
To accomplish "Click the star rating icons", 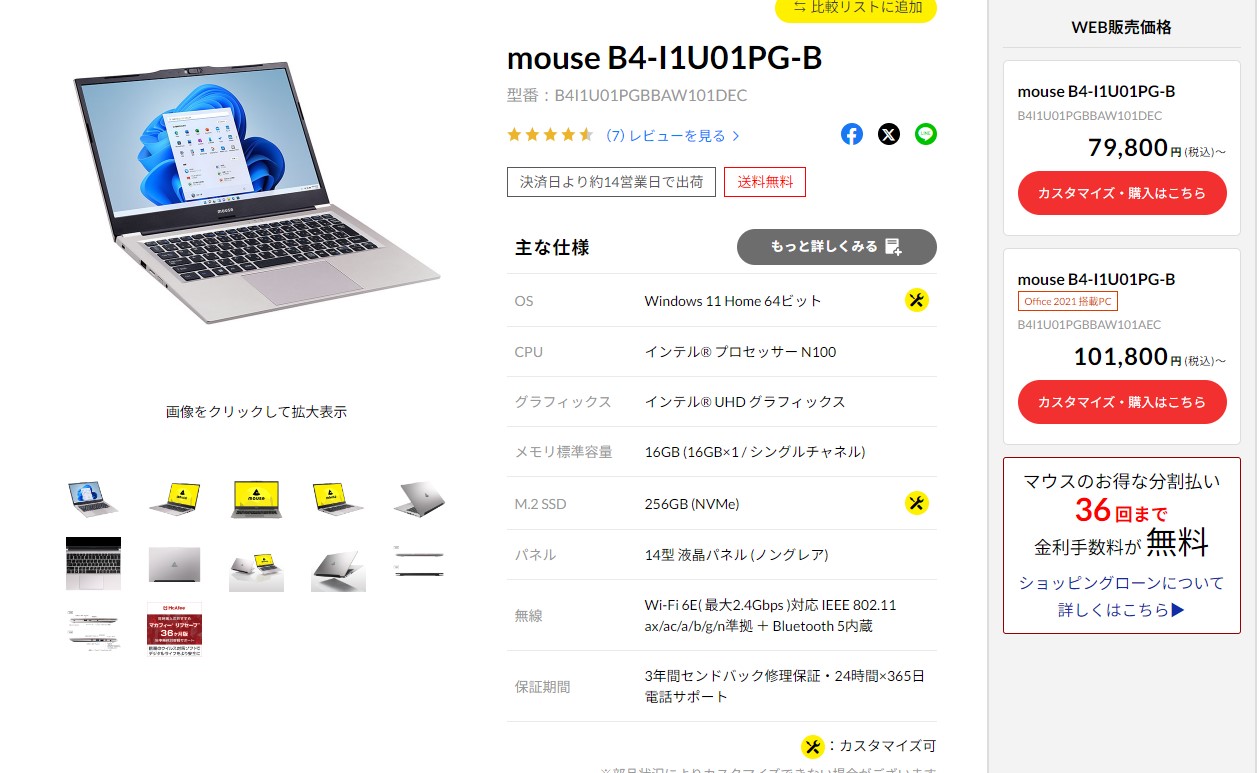I will pos(551,135).
